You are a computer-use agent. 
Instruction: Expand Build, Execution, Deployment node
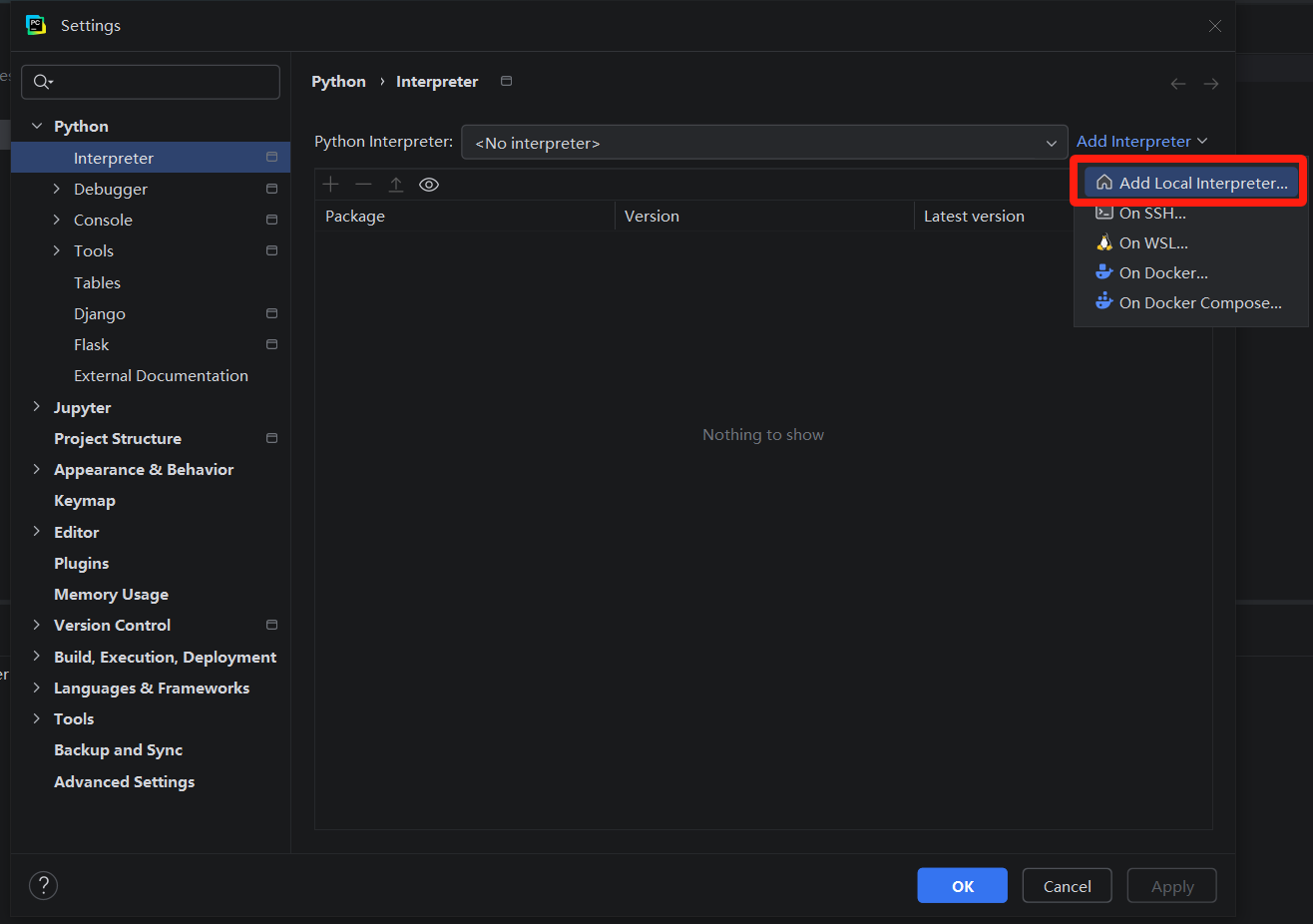tap(37, 657)
